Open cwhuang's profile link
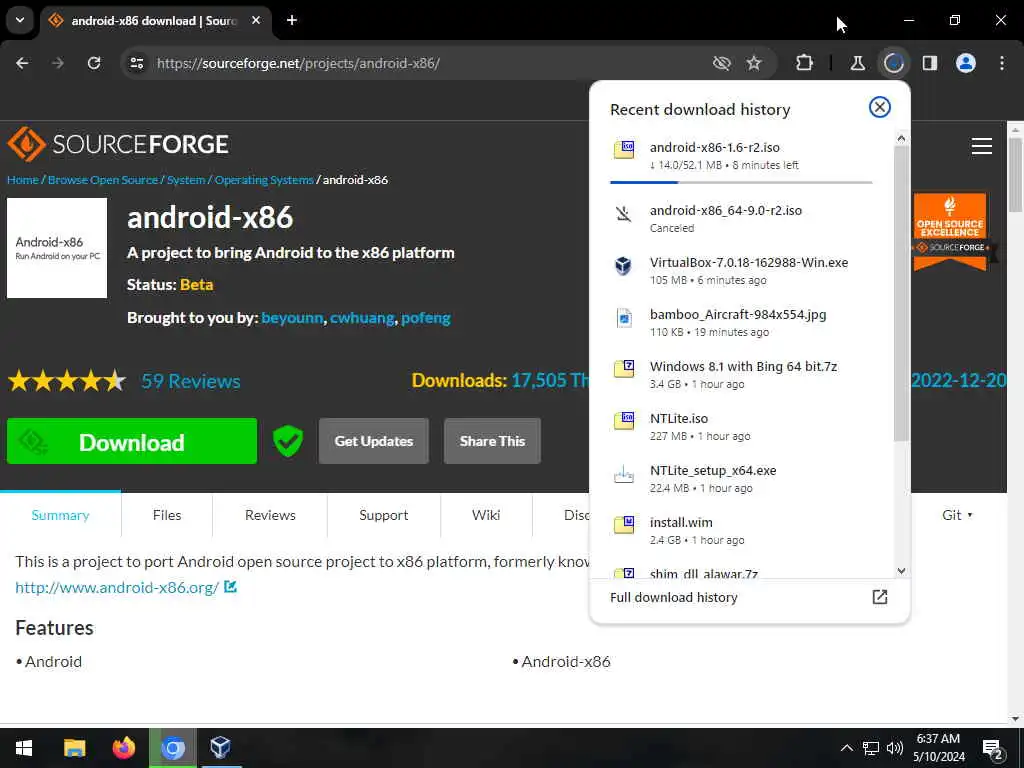Screen dimensions: 1024x768 coord(362,318)
